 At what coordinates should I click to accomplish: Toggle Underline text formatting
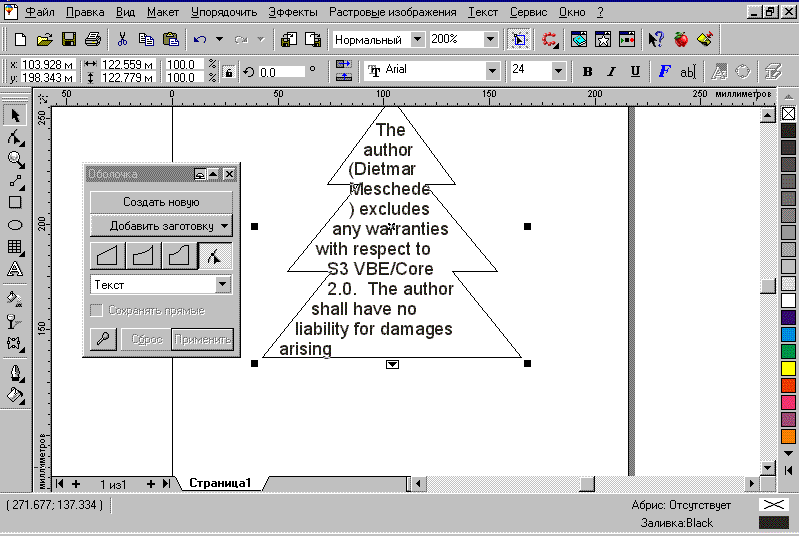[636, 72]
